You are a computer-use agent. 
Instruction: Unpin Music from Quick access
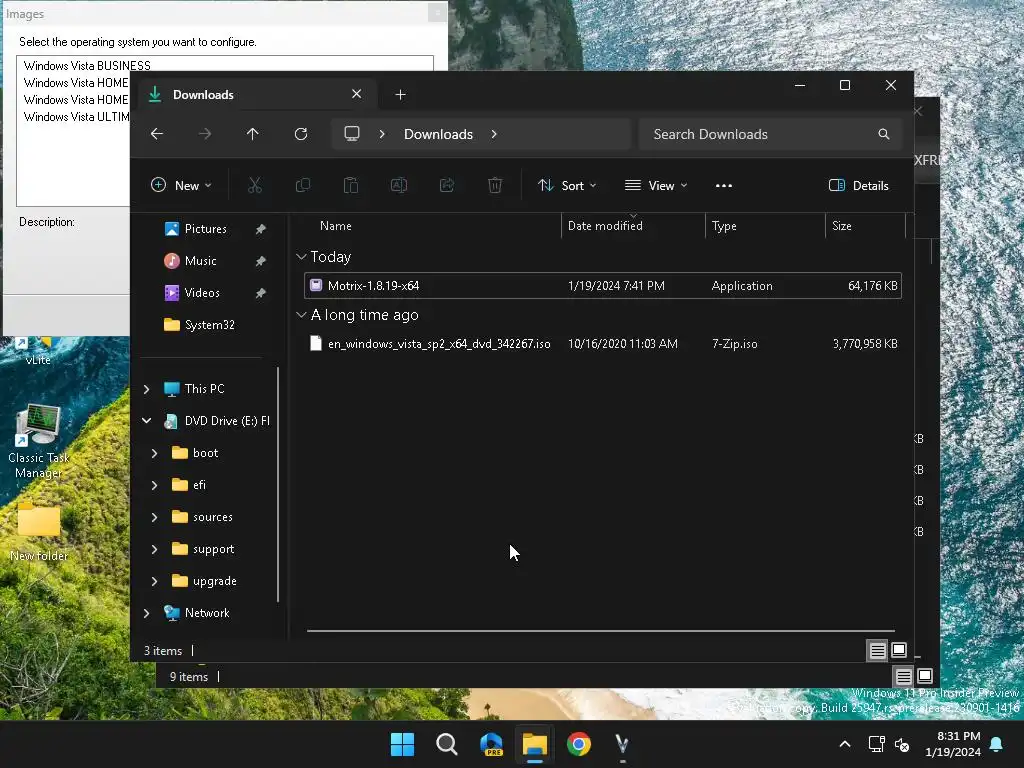pyautogui.click(x=261, y=261)
